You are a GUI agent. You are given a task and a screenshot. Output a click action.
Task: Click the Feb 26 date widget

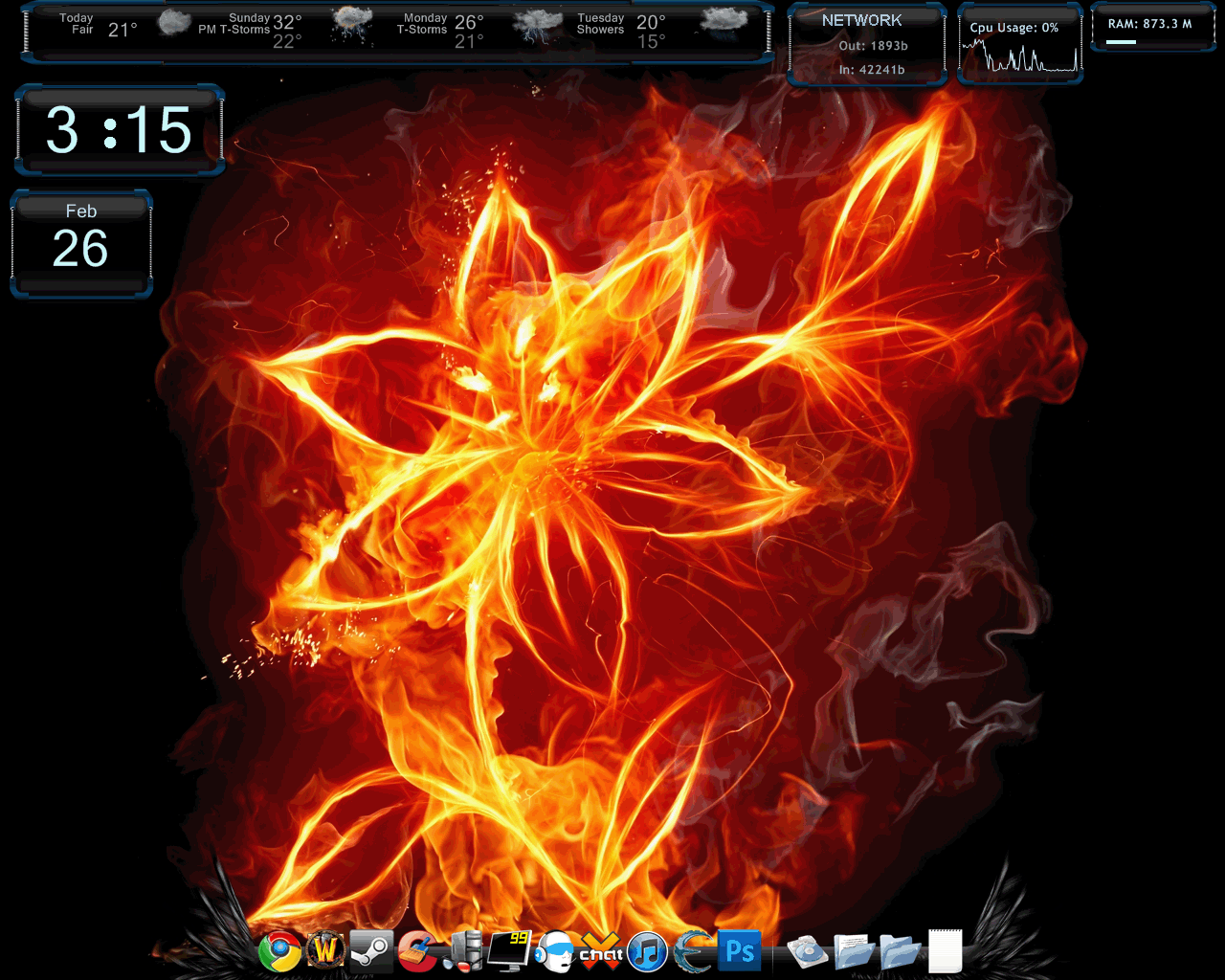(81, 243)
